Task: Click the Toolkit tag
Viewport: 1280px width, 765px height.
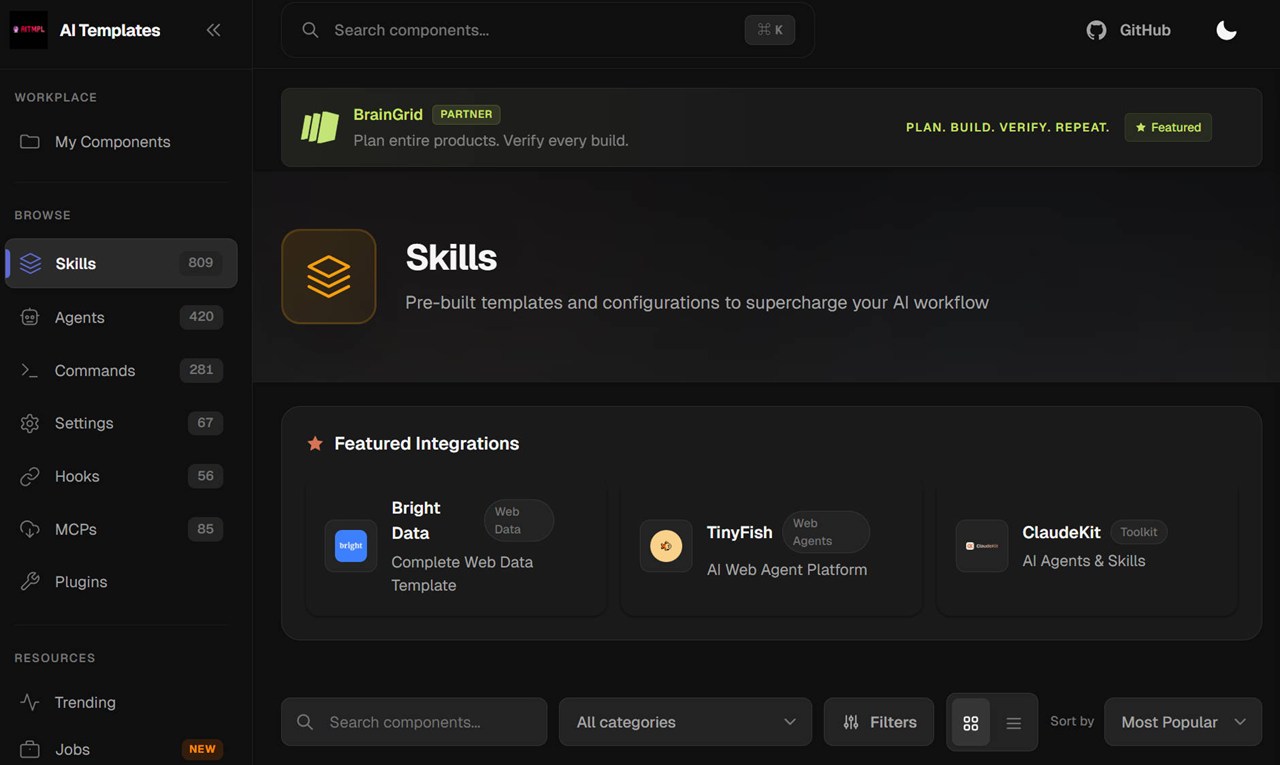Action: click(x=1139, y=532)
